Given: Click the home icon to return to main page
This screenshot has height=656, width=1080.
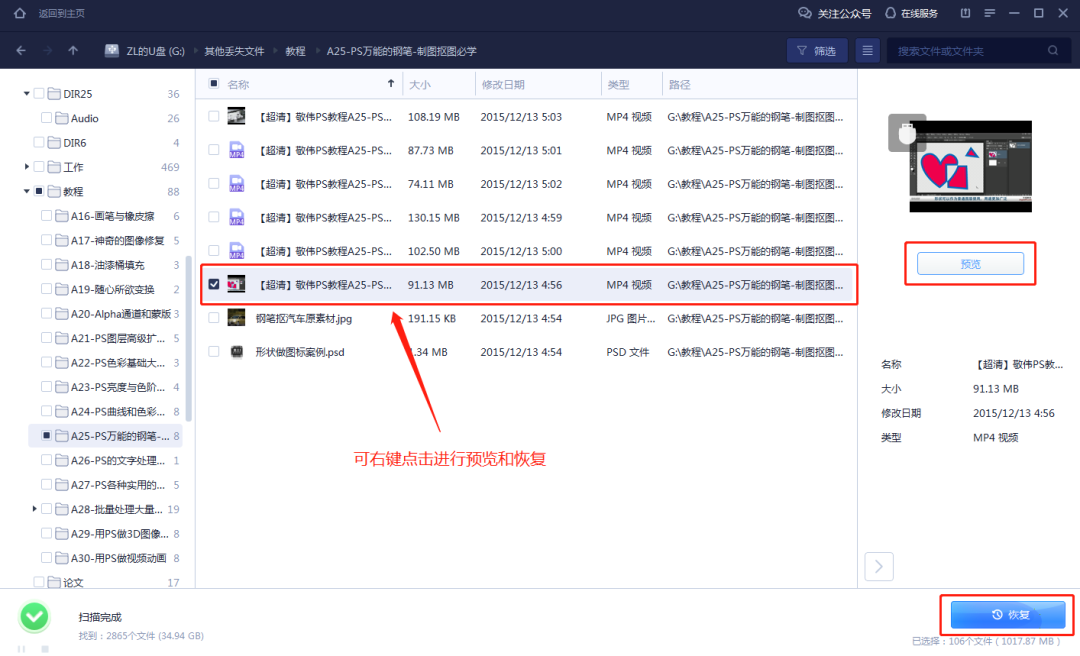Looking at the screenshot, I should (20, 13).
